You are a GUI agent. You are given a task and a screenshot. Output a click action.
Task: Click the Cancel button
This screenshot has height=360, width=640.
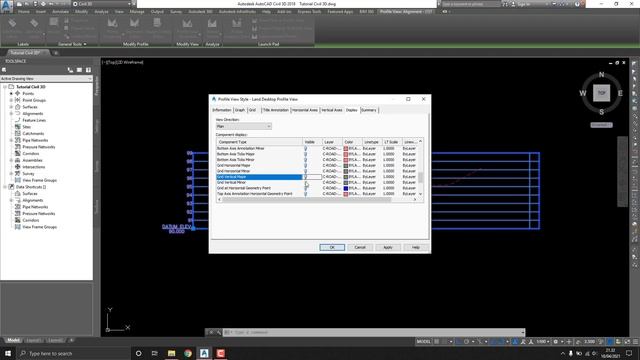[x=360, y=247]
